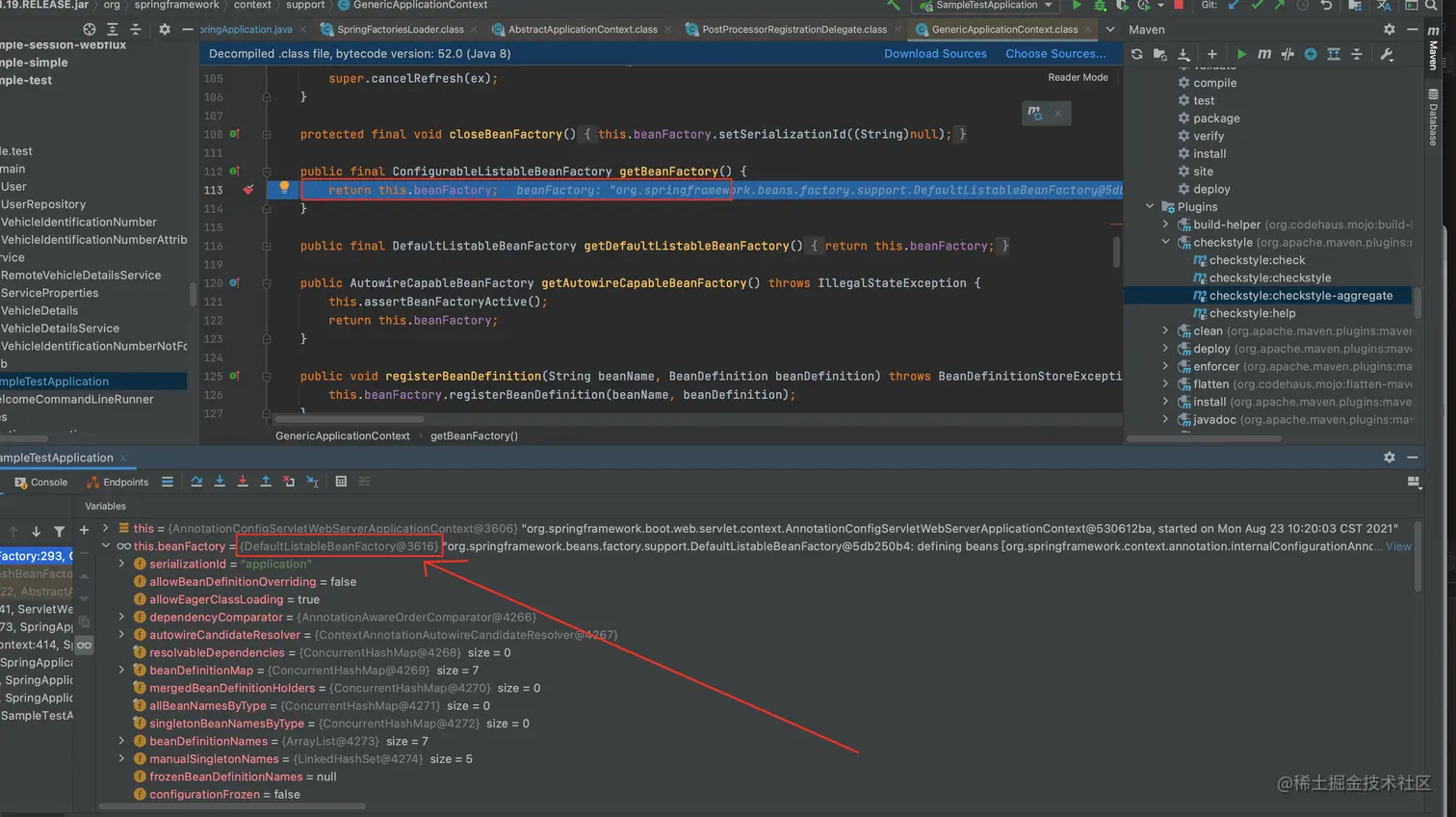The height and width of the screenshot is (817, 1456).
Task: Open the Endpoints tab in debugger
Action: click(x=117, y=482)
